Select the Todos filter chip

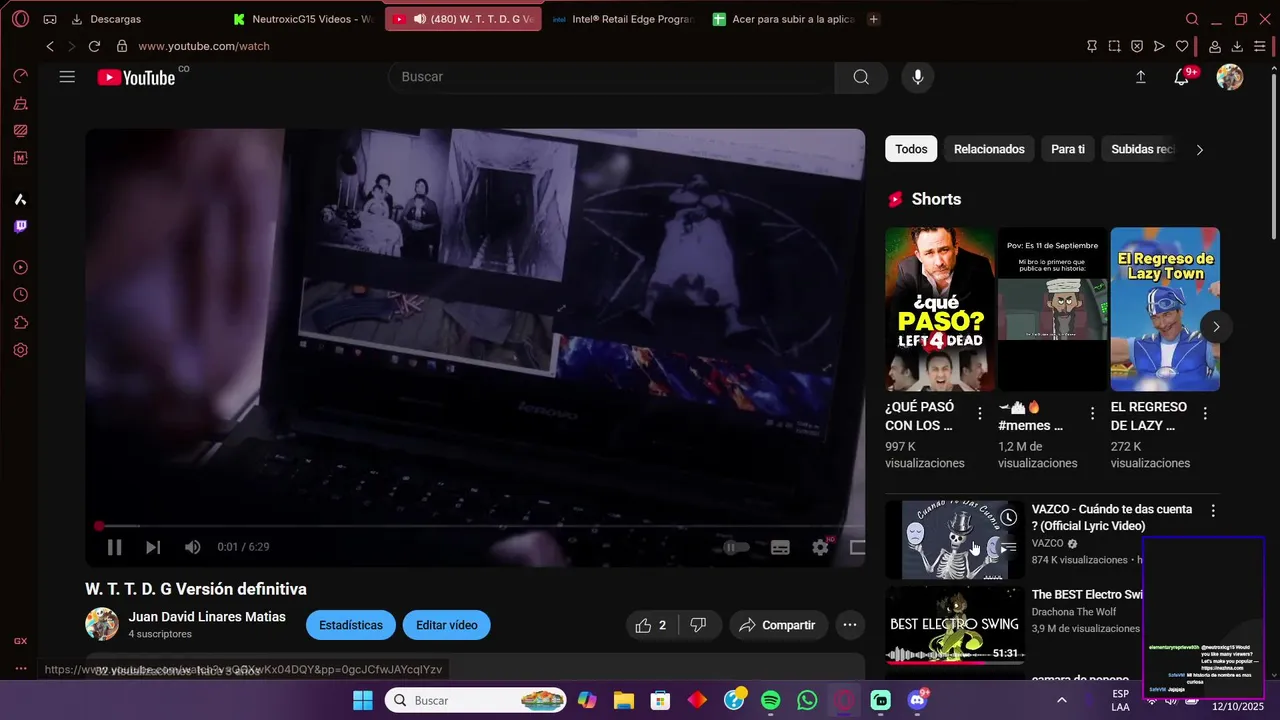[x=911, y=149]
